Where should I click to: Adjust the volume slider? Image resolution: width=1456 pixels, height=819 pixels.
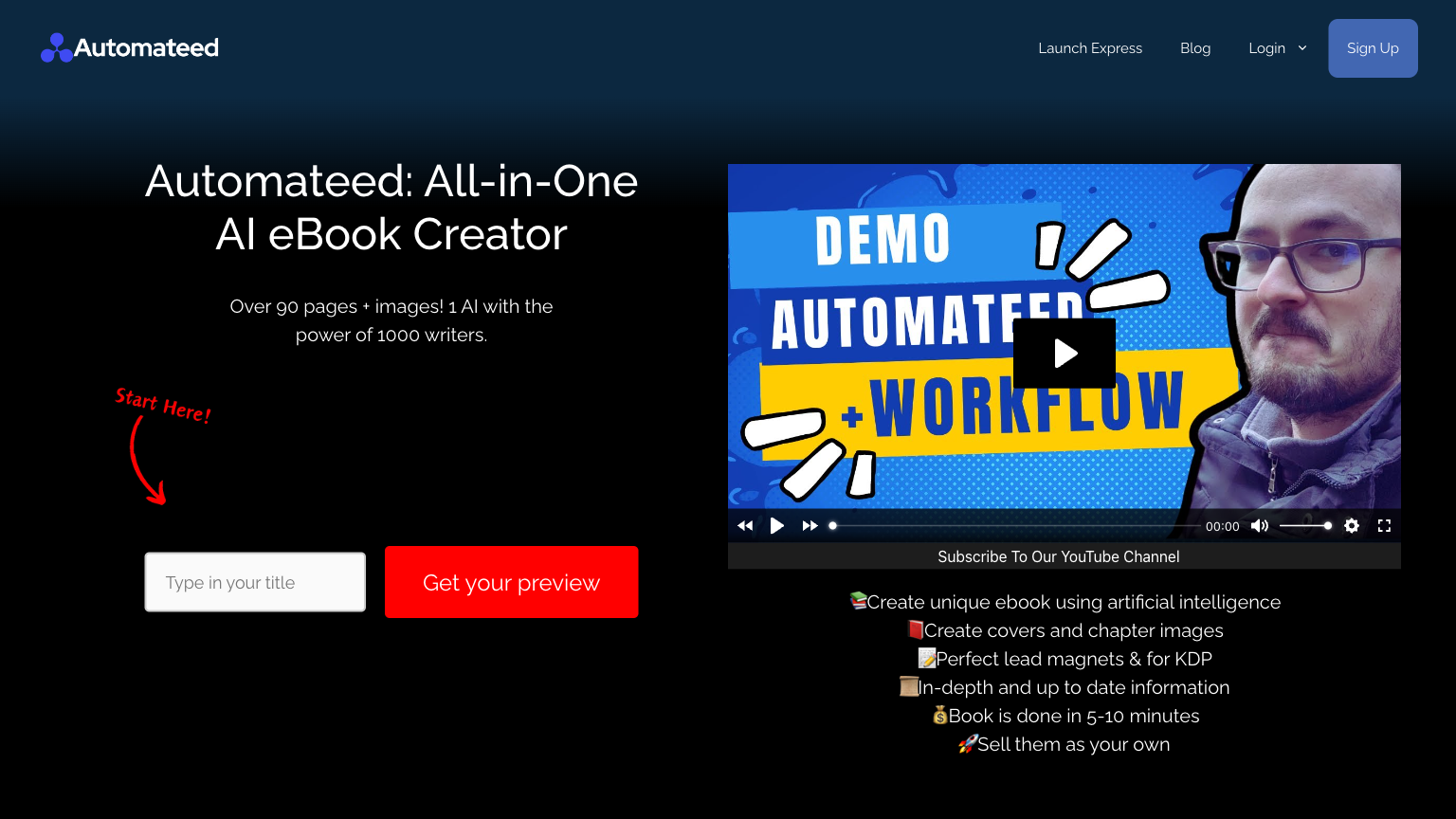[1306, 525]
